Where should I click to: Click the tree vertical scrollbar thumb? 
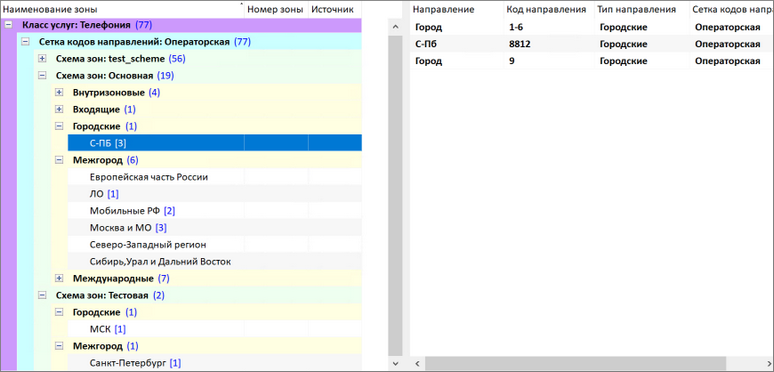(395, 195)
